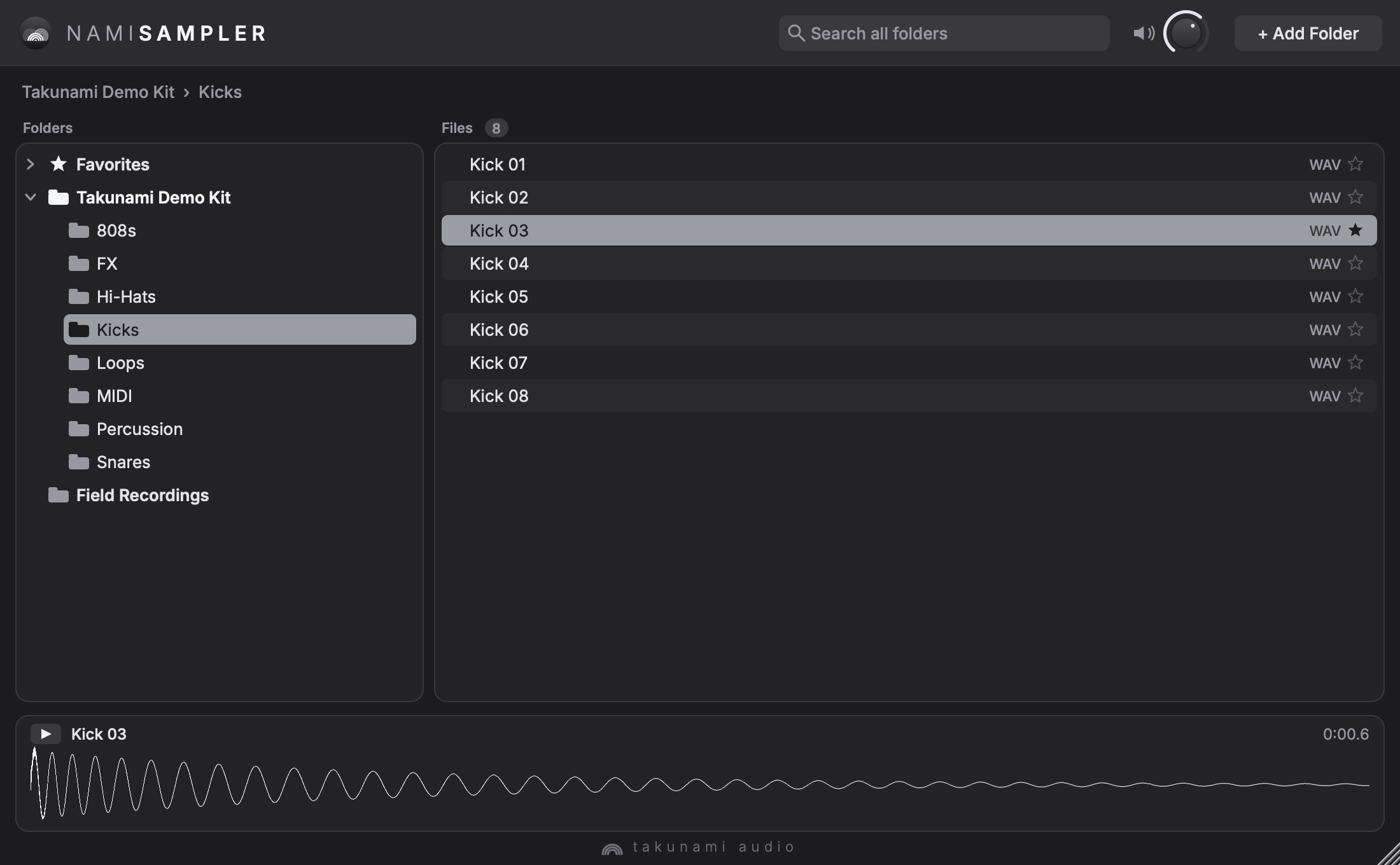
Task: Open the Snares folder
Action: pyautogui.click(x=240, y=462)
